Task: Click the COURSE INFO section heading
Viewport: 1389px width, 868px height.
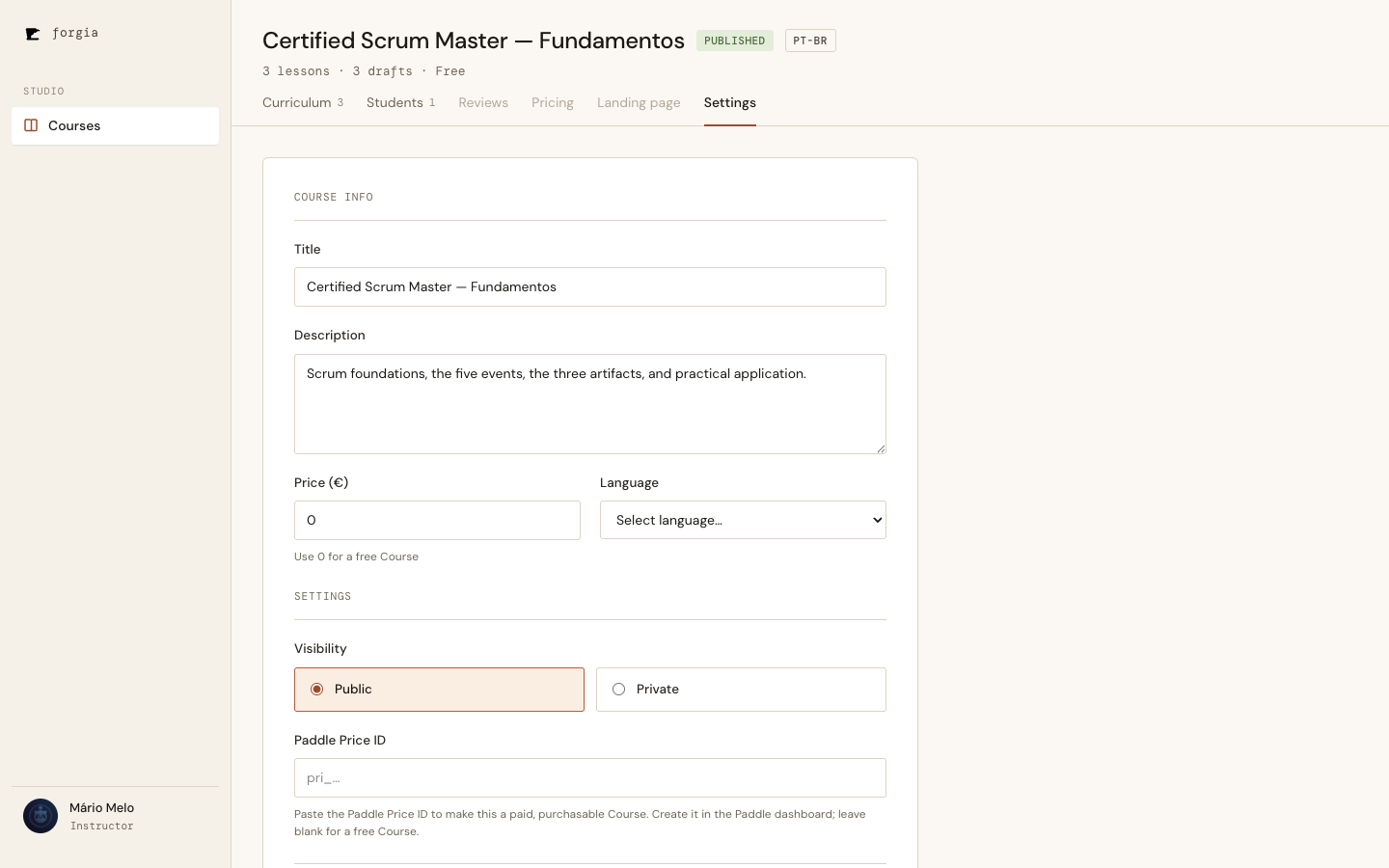Action: point(334,197)
